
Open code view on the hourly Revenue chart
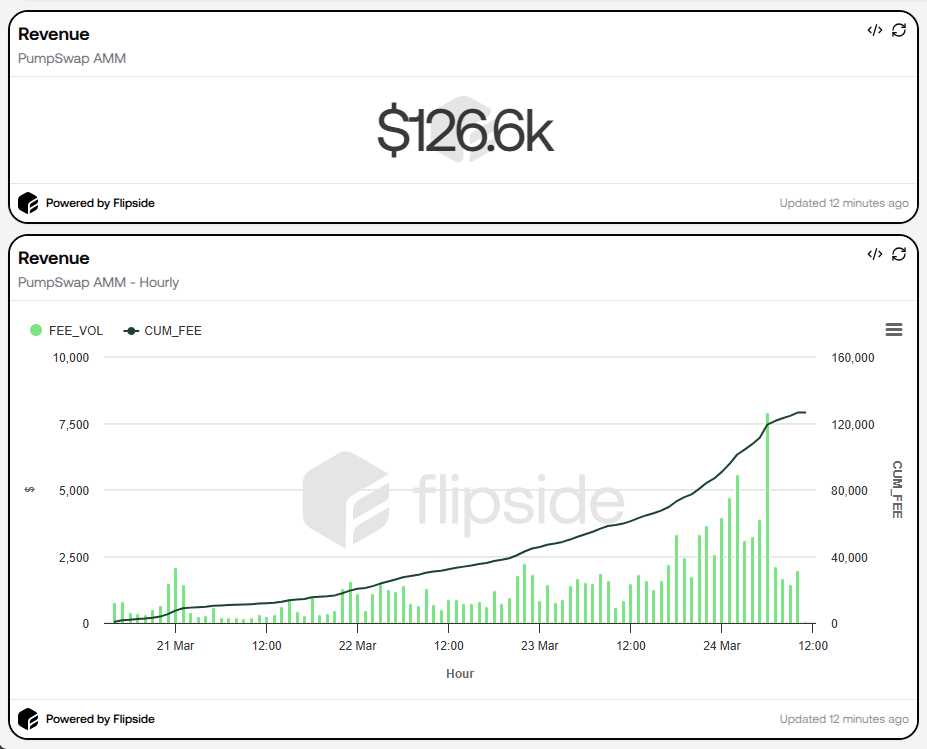tap(872, 255)
